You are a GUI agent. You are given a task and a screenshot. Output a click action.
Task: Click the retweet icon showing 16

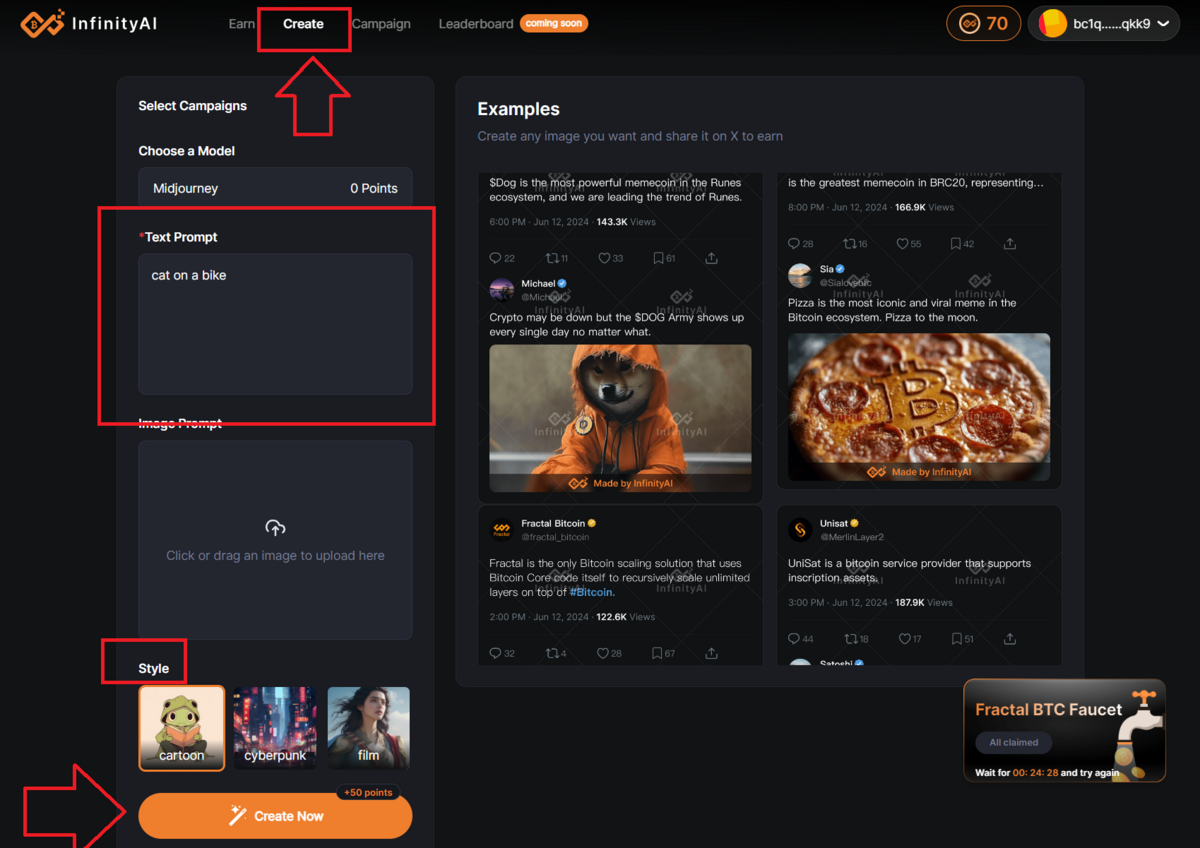(x=848, y=244)
